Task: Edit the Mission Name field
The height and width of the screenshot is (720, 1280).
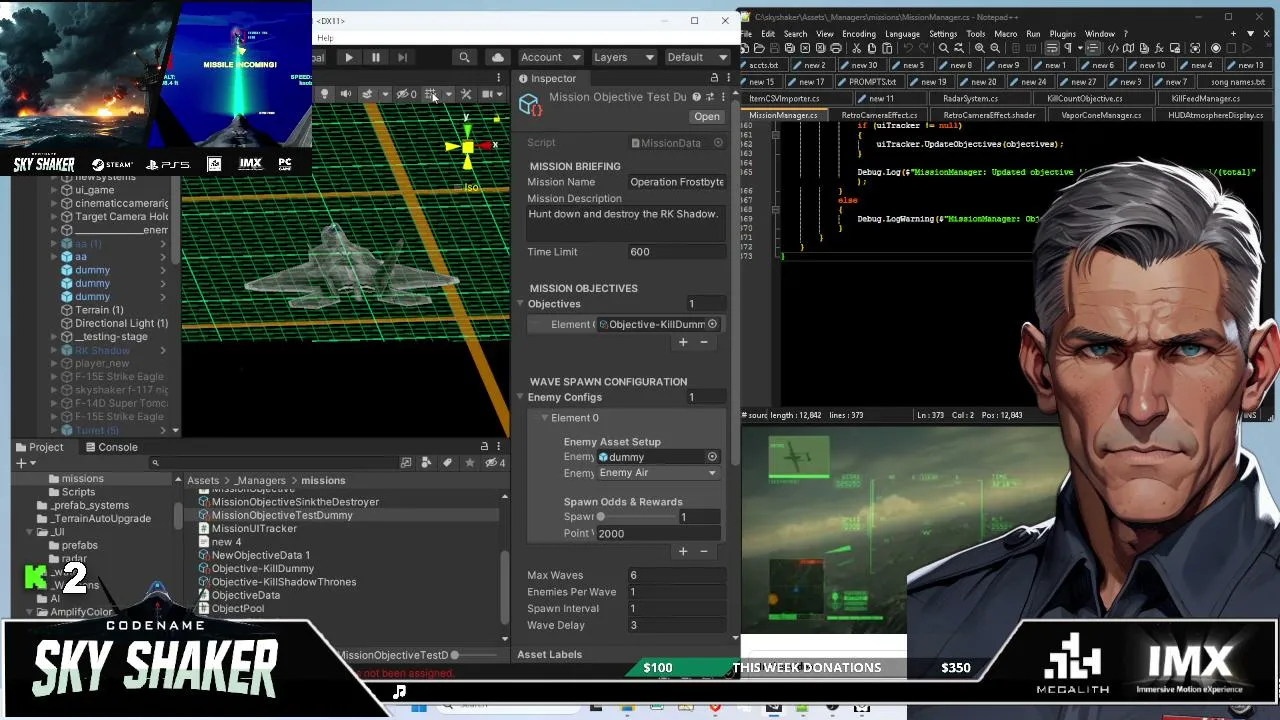Action: (676, 182)
